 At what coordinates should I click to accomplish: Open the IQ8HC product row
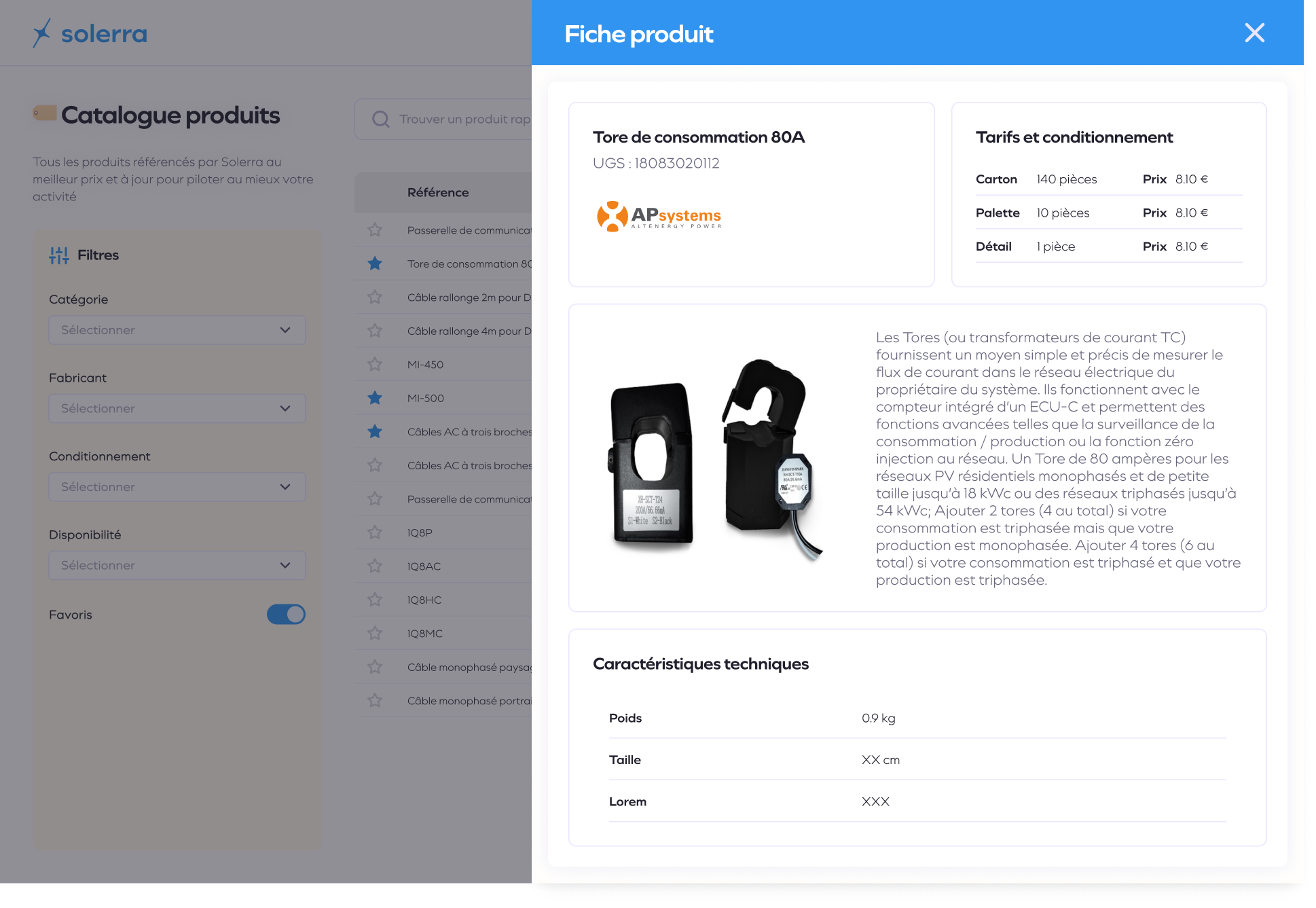pyautogui.click(x=443, y=600)
